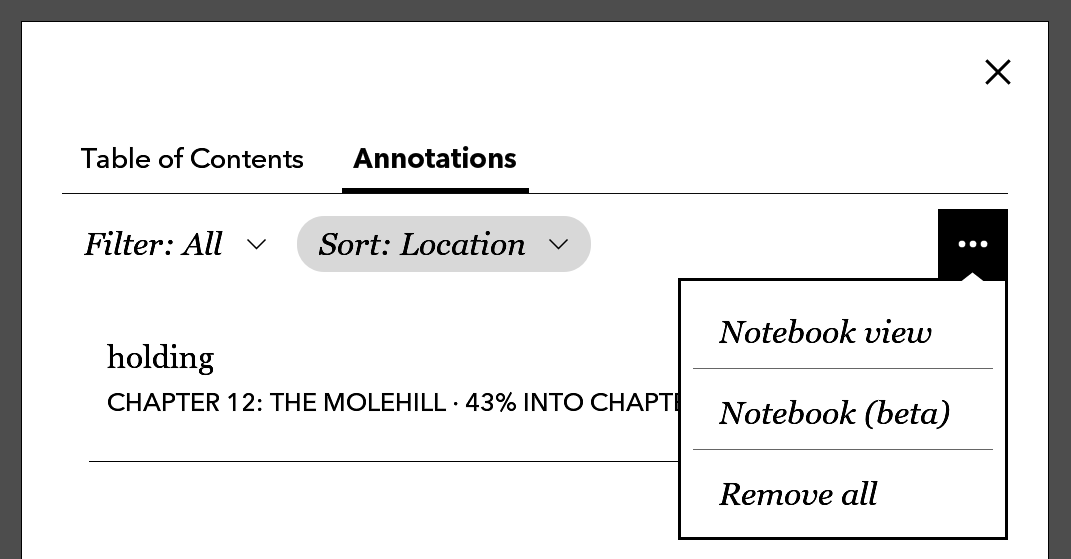The height and width of the screenshot is (559, 1071).
Task: Click the dimmed backdrop outside the dialog
Action: [10, 300]
